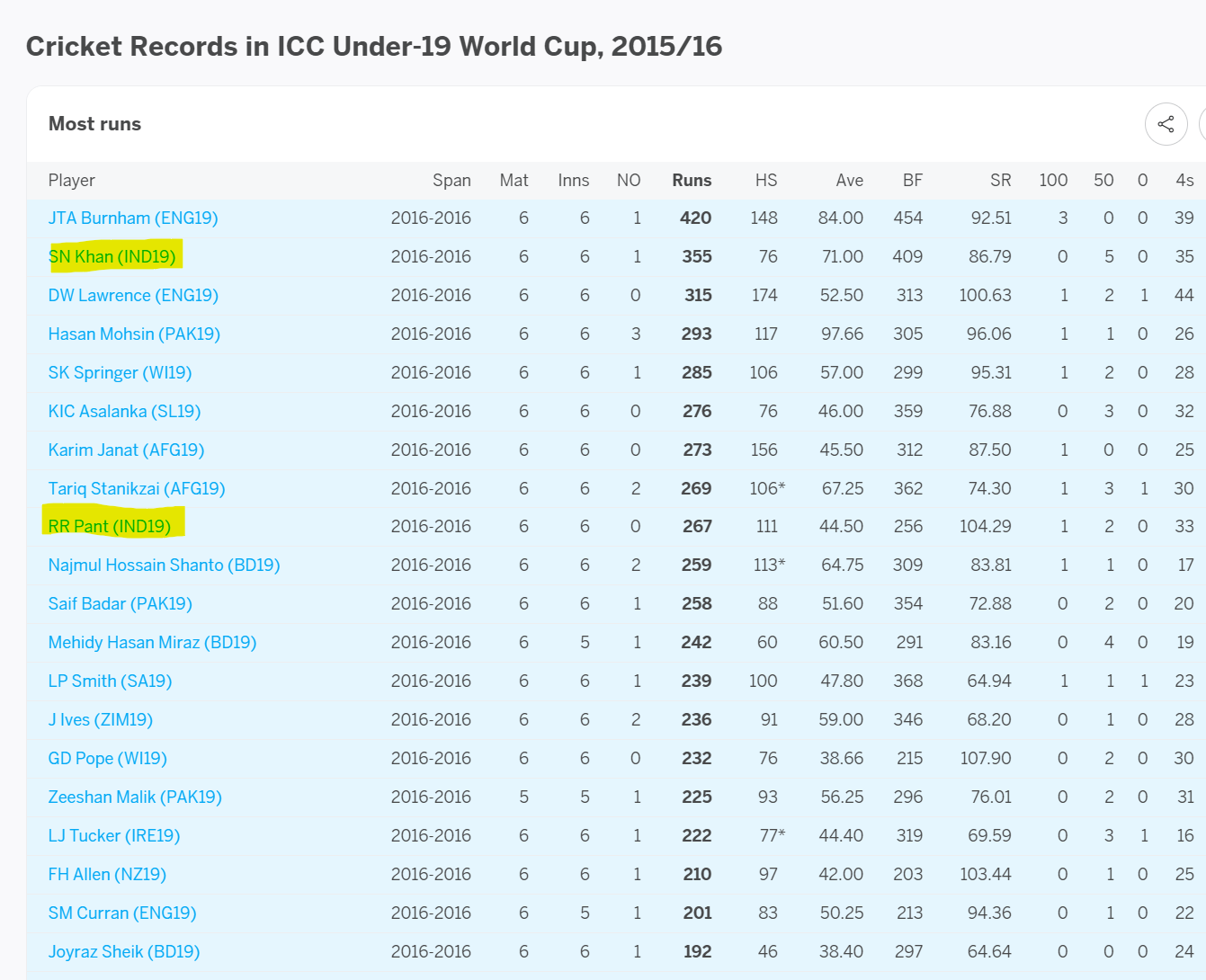Open Joyraz Sheik (BD19) player link
This screenshot has height=980, width=1206.
[x=124, y=951]
